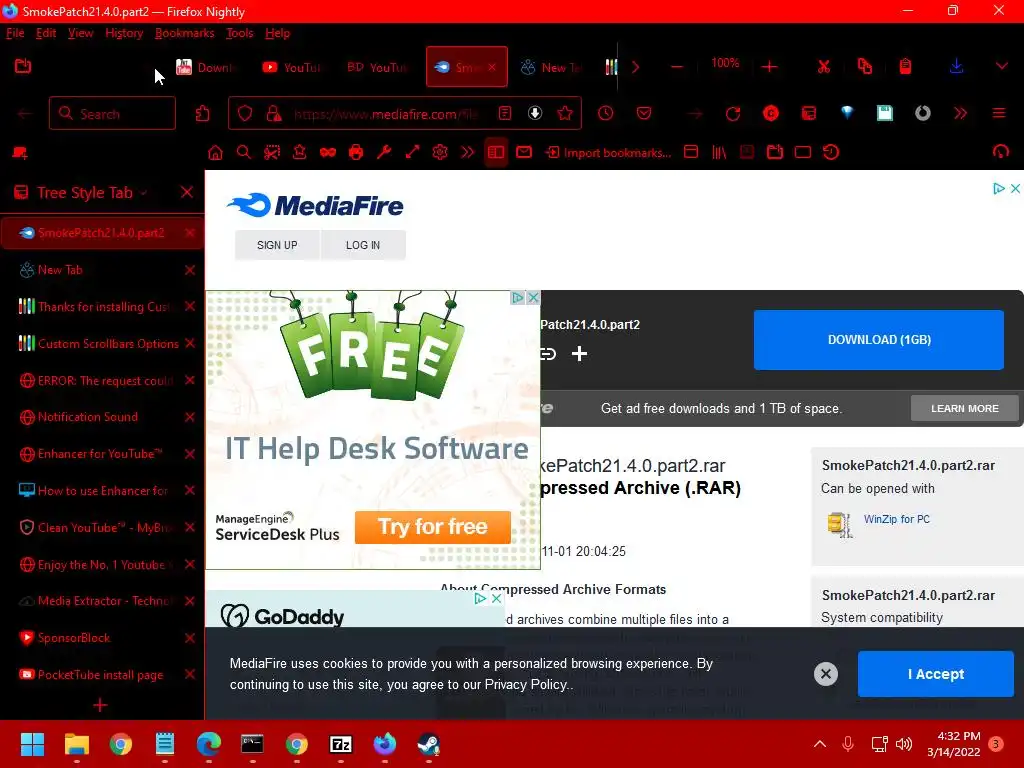Show more tools overflow chevron in nav bar
The image size is (1024, 768).
(x=960, y=113)
